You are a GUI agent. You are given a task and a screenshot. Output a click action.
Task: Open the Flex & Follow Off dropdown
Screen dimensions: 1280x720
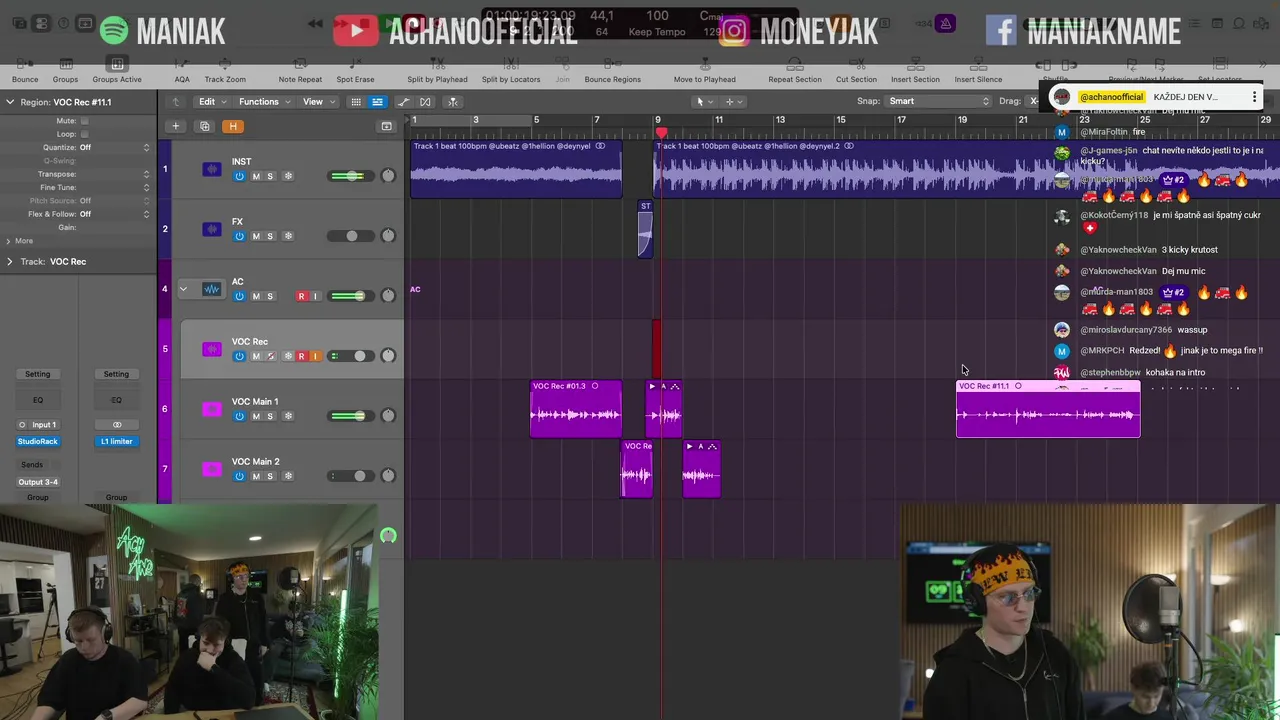114,214
